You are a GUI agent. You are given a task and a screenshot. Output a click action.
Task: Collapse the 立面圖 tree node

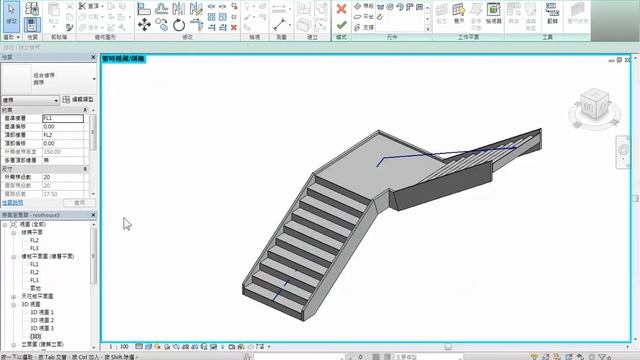[13, 345]
